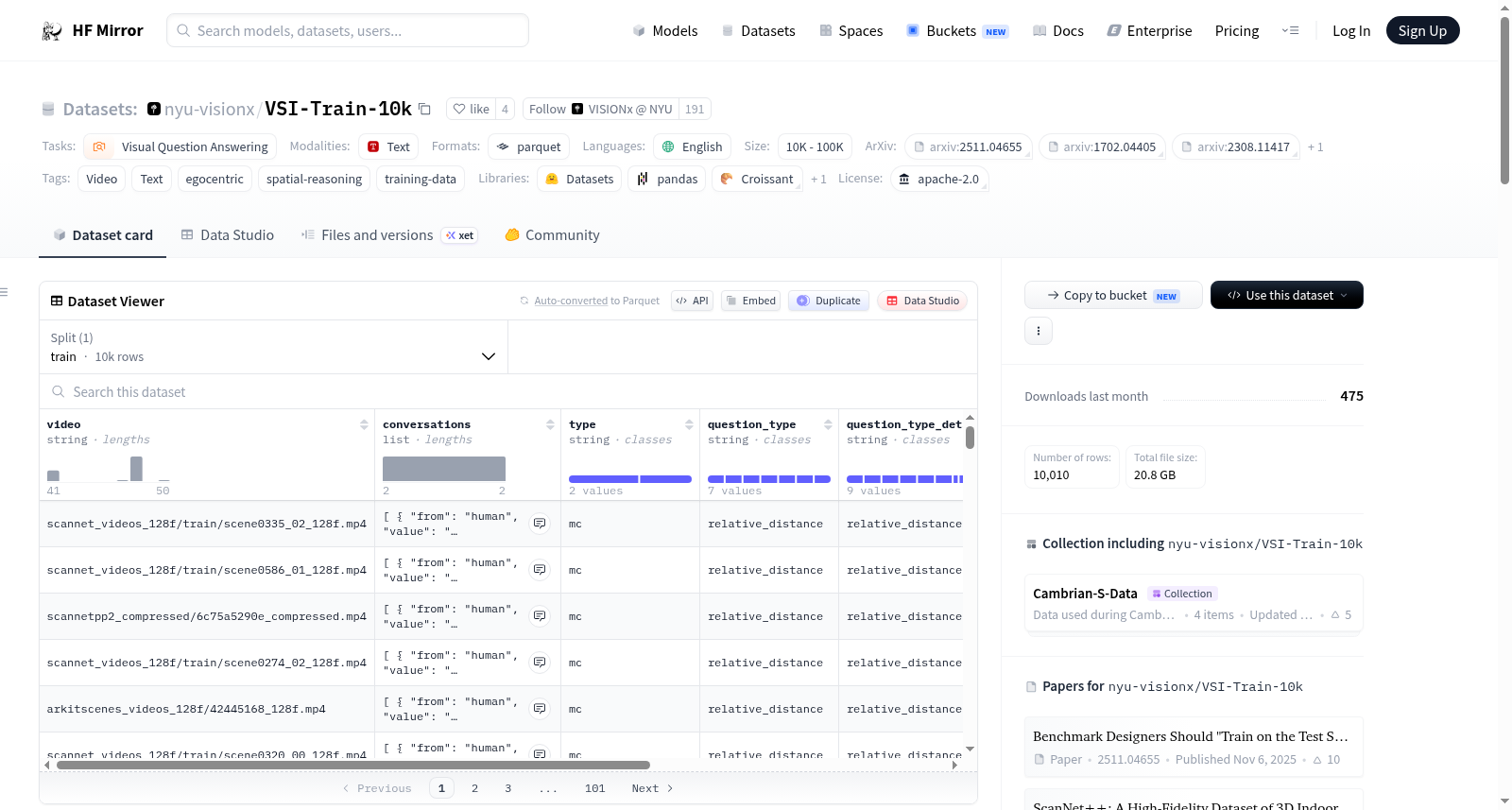Select the Text modality tag
Viewport: 1512px width, 810px height.
388,146
